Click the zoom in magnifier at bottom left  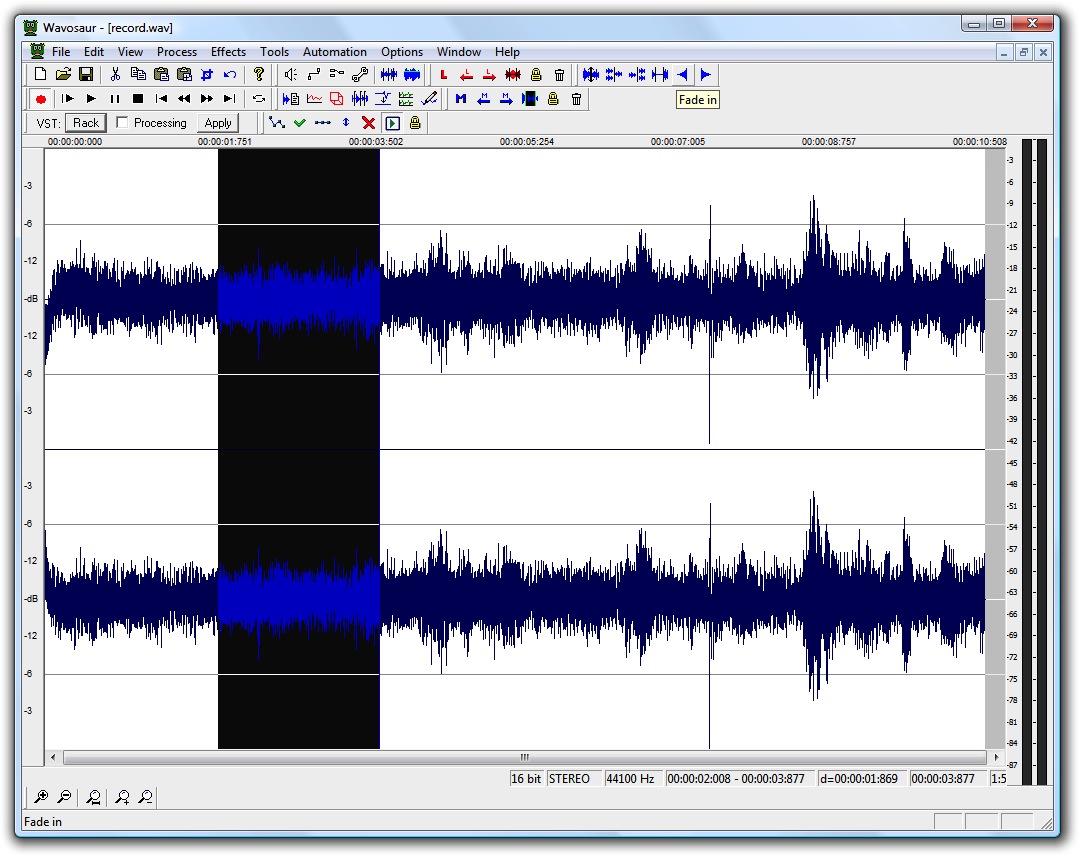tap(41, 797)
